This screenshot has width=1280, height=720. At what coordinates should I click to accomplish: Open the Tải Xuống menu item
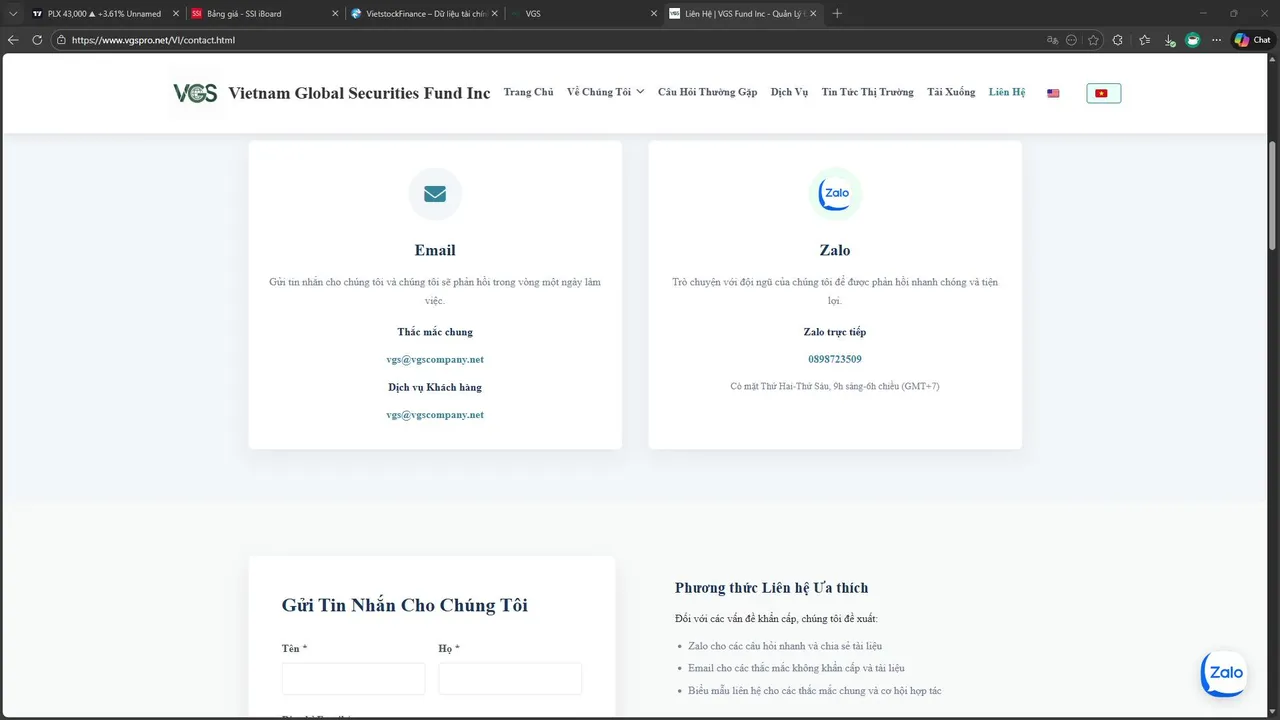(951, 92)
